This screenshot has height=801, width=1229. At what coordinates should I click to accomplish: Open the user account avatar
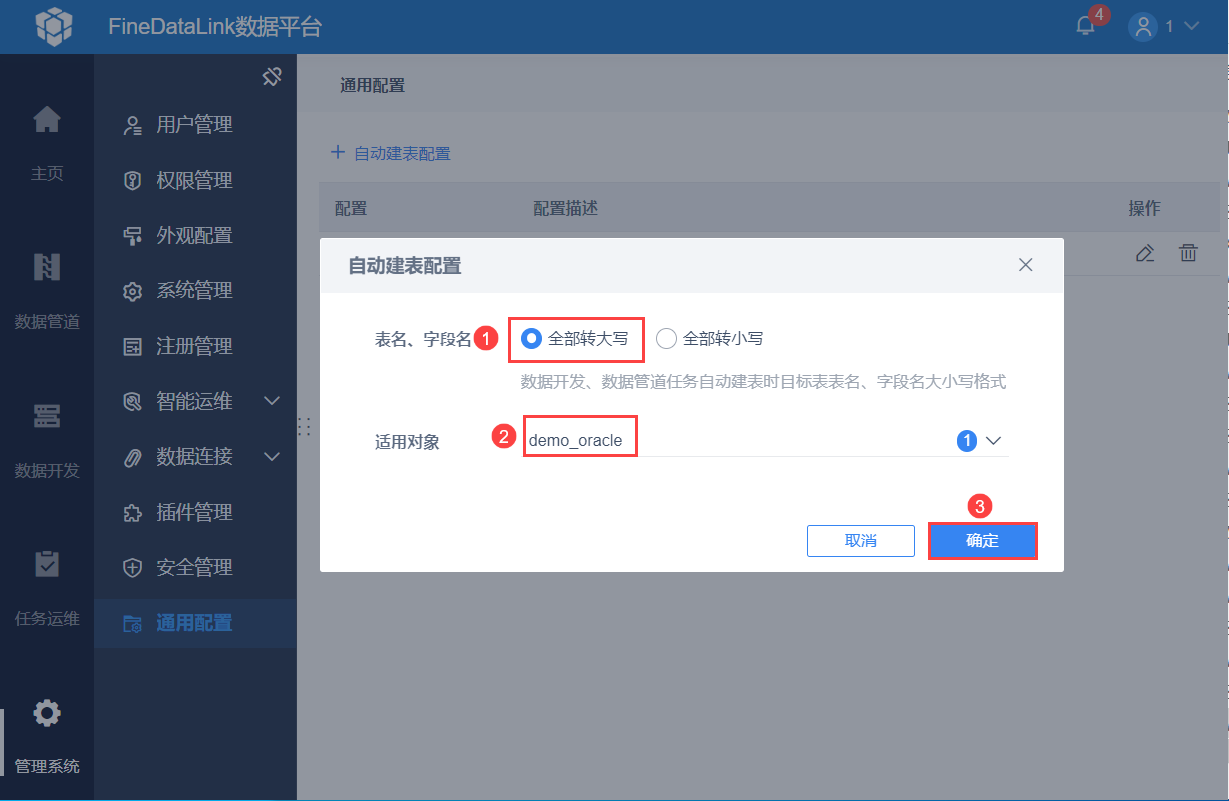1143,26
